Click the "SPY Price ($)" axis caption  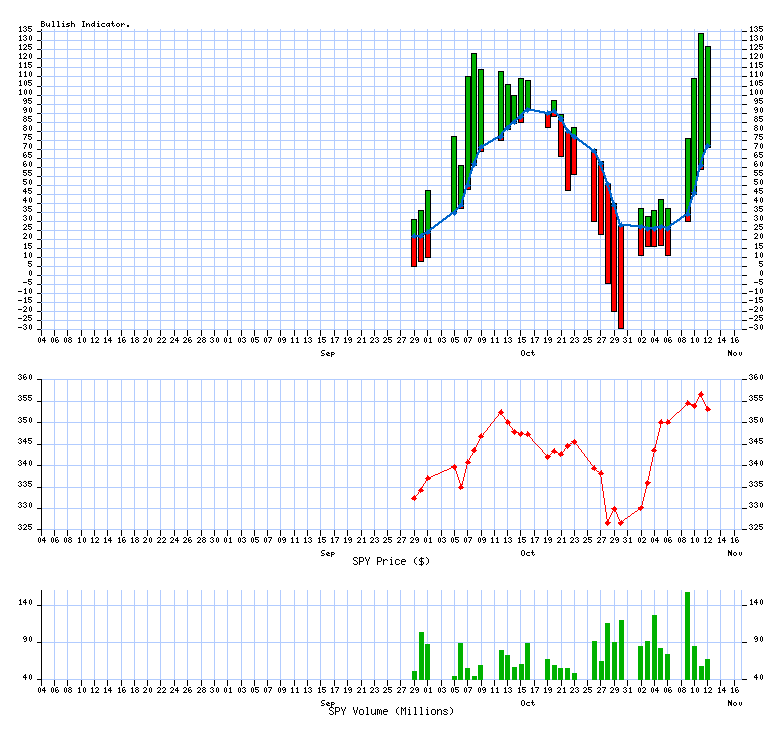(391, 561)
